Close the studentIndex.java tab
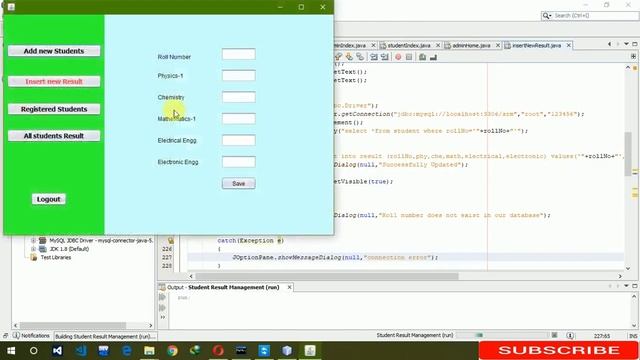 (438, 45)
